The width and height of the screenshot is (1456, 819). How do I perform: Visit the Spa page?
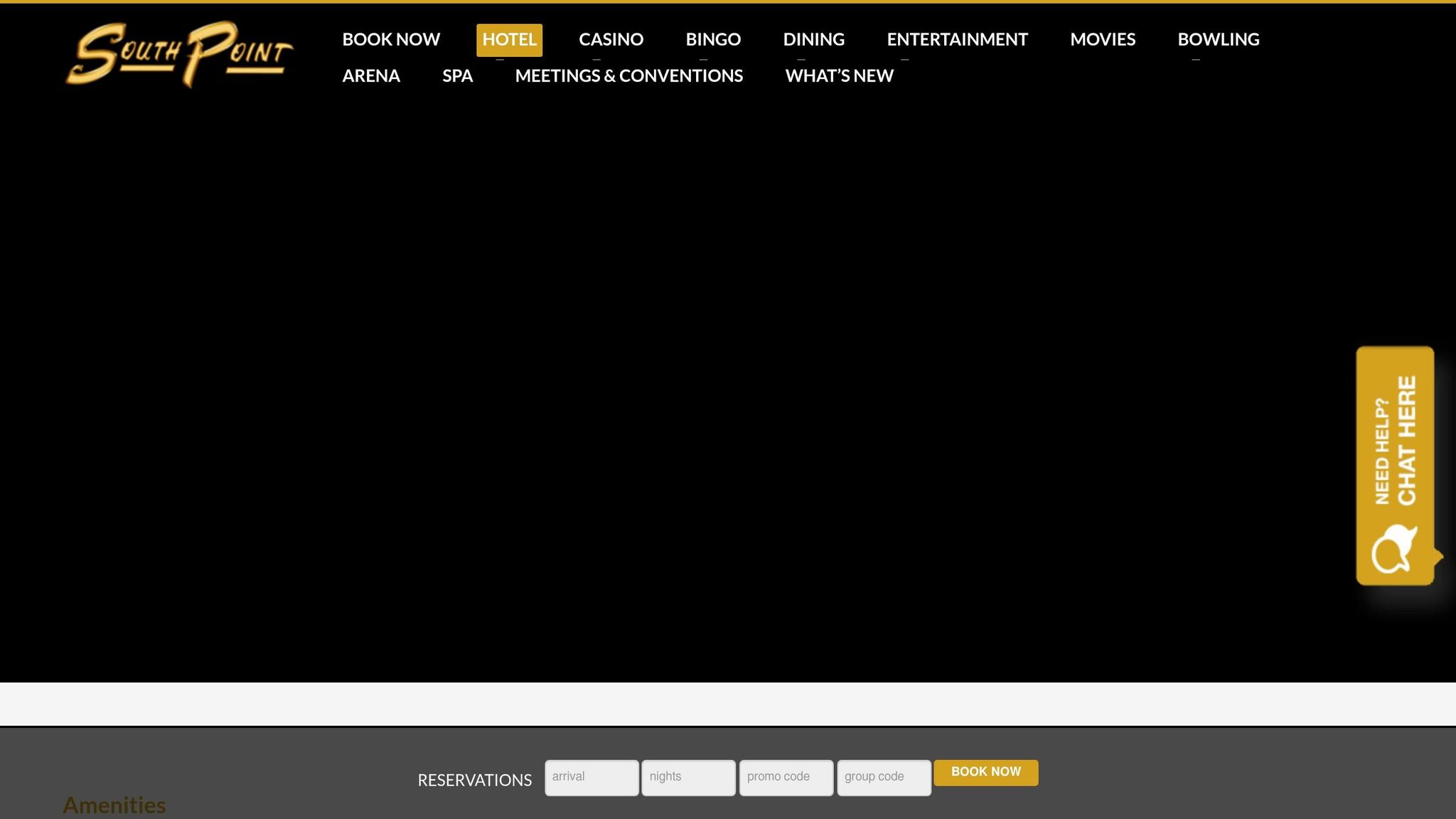click(x=457, y=76)
